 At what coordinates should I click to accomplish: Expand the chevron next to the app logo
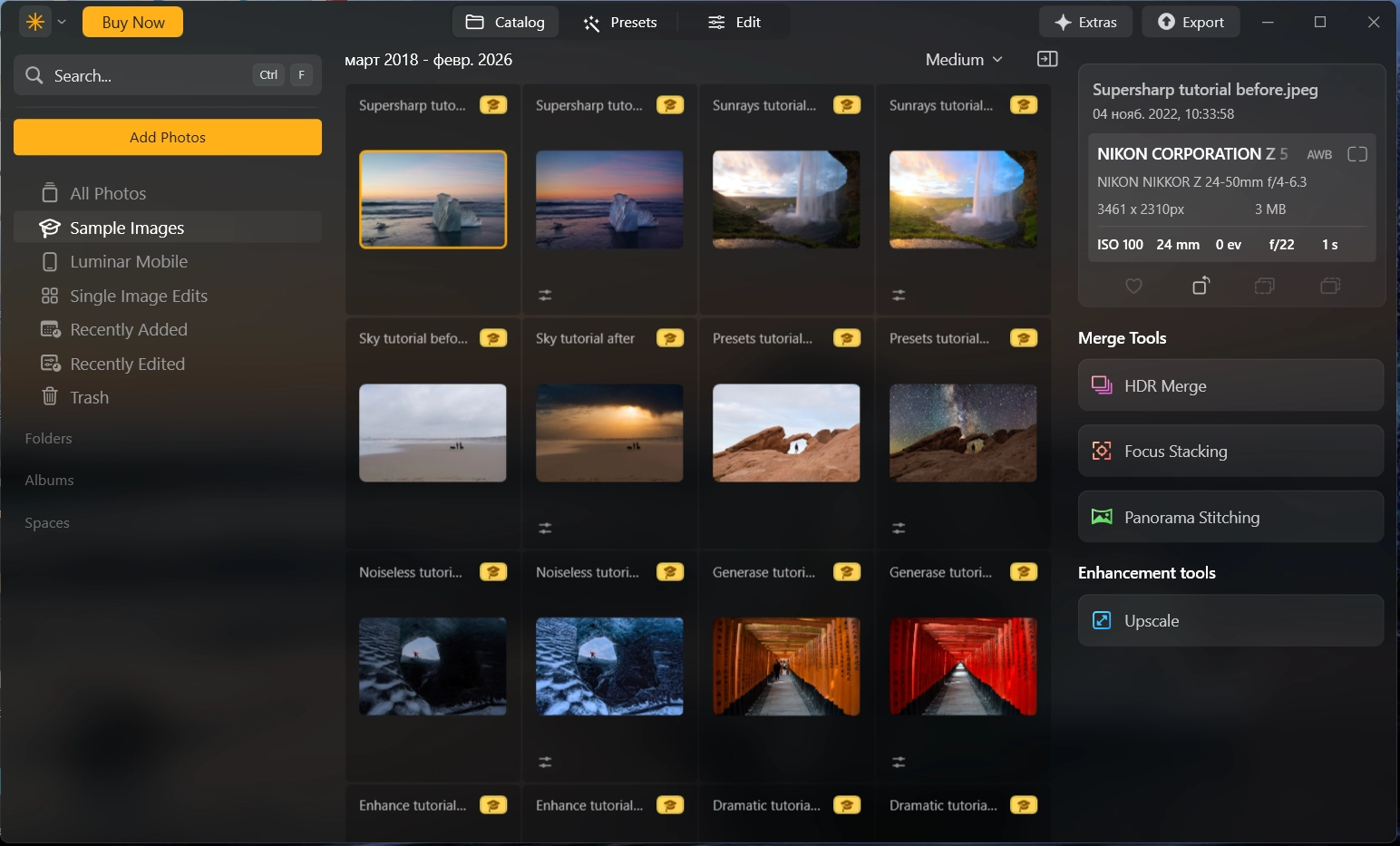pos(62,22)
